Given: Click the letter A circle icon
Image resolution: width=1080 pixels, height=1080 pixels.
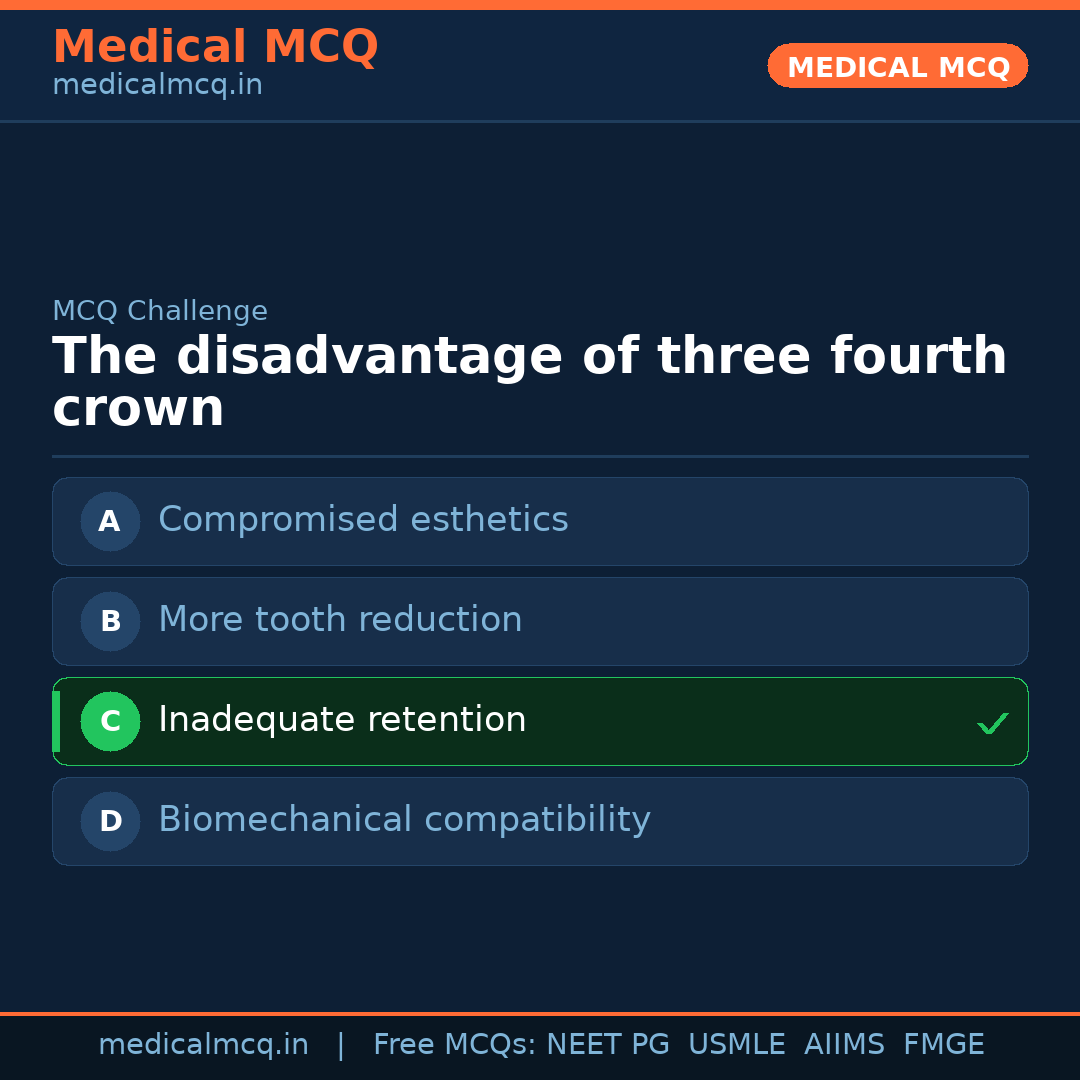Looking at the screenshot, I should tap(110, 521).
